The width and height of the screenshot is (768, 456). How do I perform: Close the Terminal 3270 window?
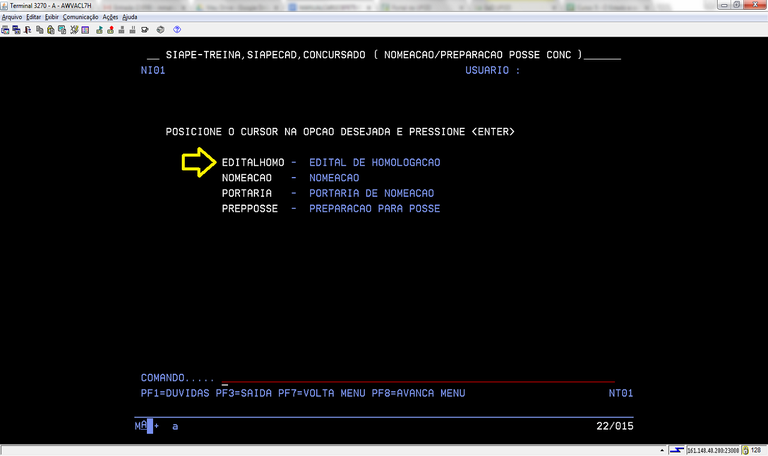pyautogui.click(x=755, y=5)
